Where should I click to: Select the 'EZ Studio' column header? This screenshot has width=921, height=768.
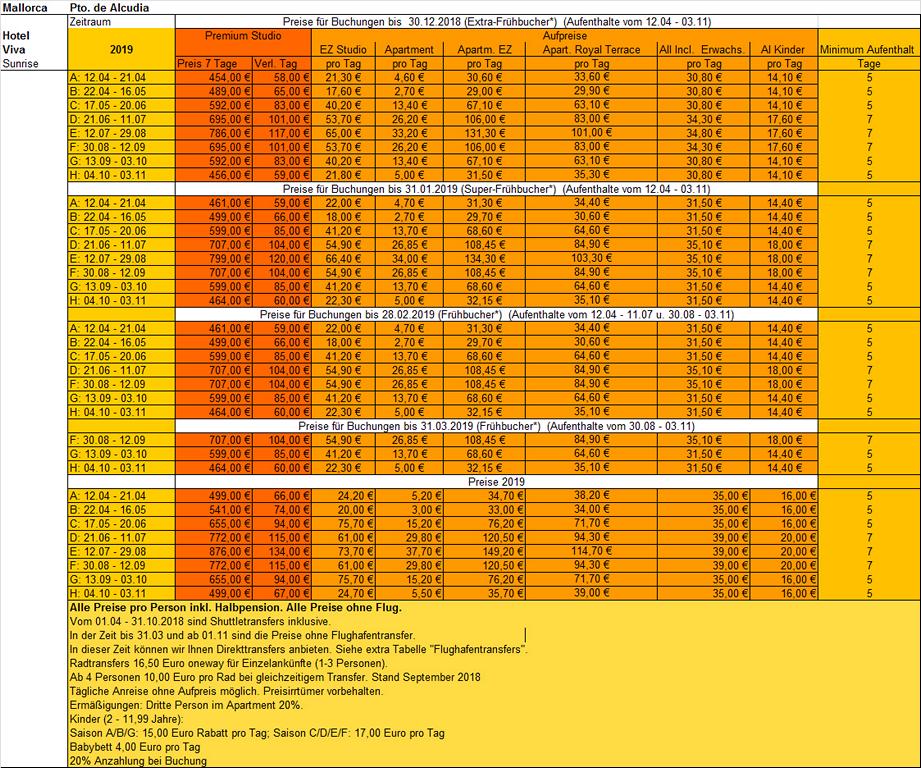343,50
